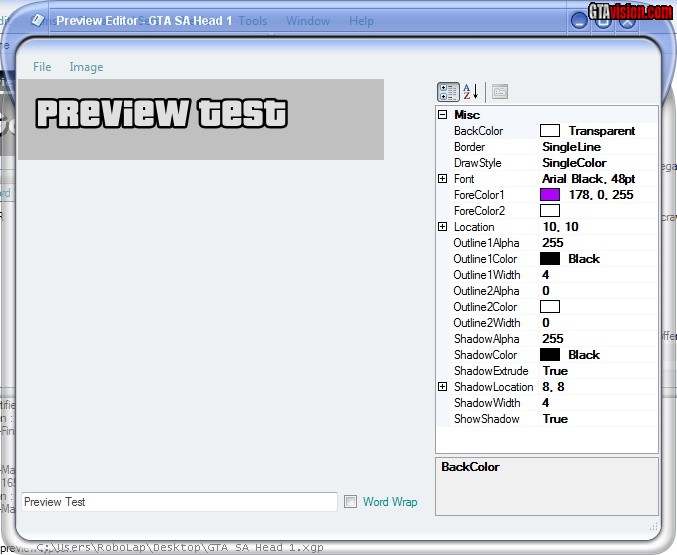Click the Categorized view icon

[x=448, y=92]
